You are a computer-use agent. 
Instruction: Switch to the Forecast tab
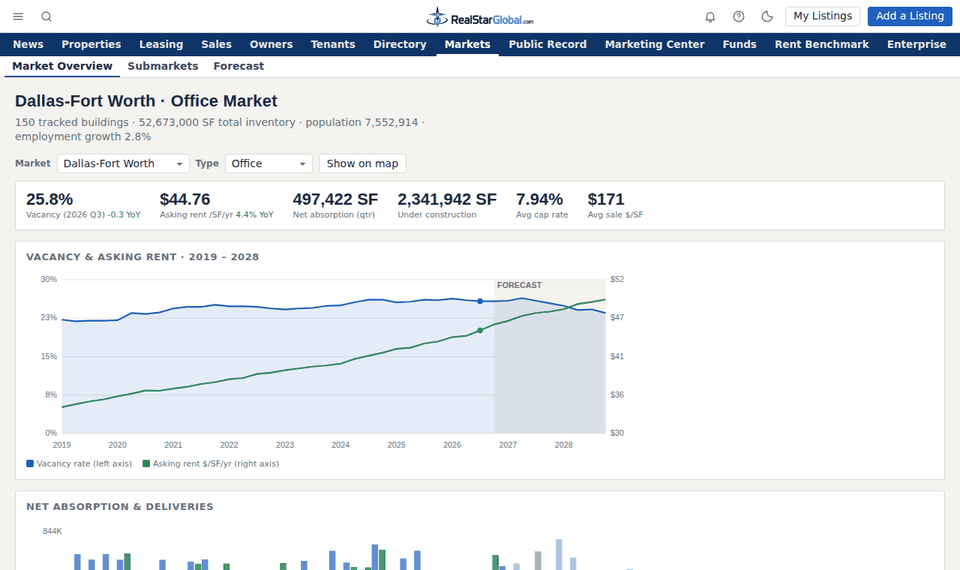(239, 66)
